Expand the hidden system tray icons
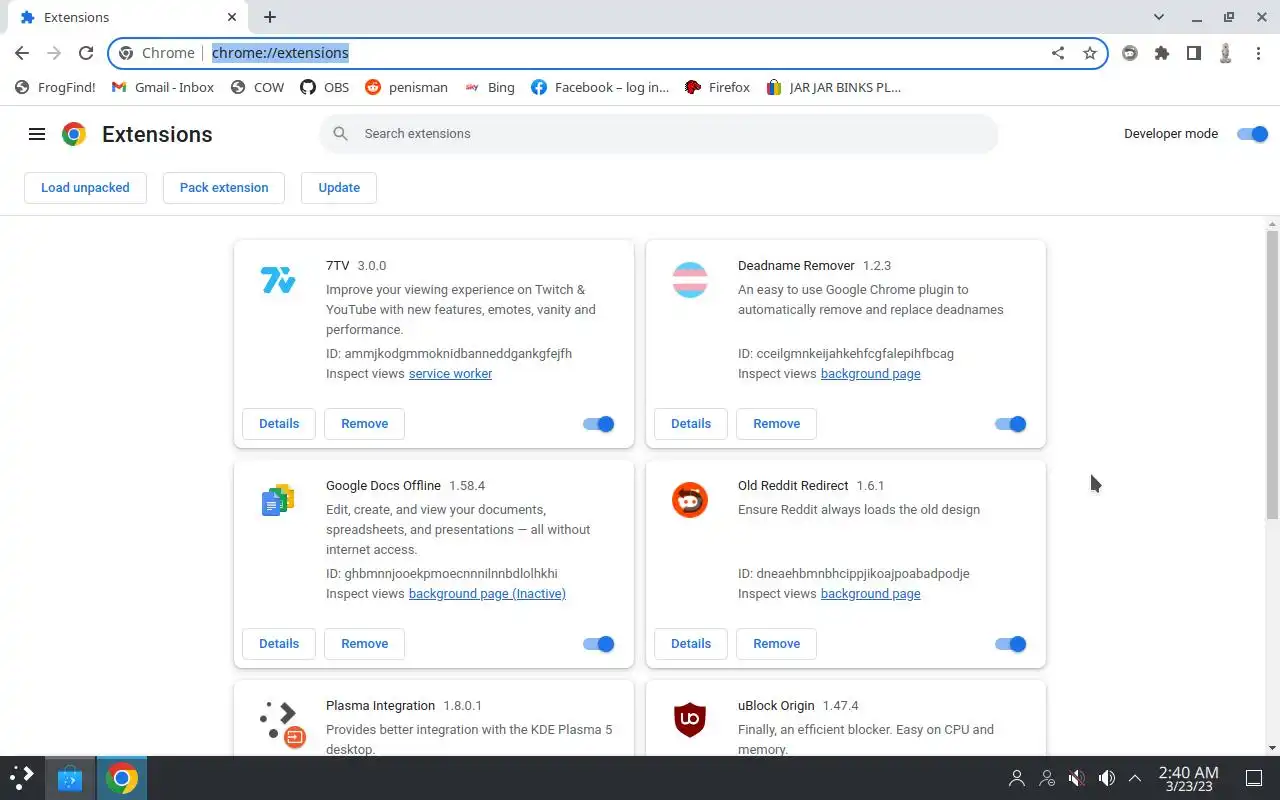Viewport: 1280px width, 800px height. [1135, 778]
